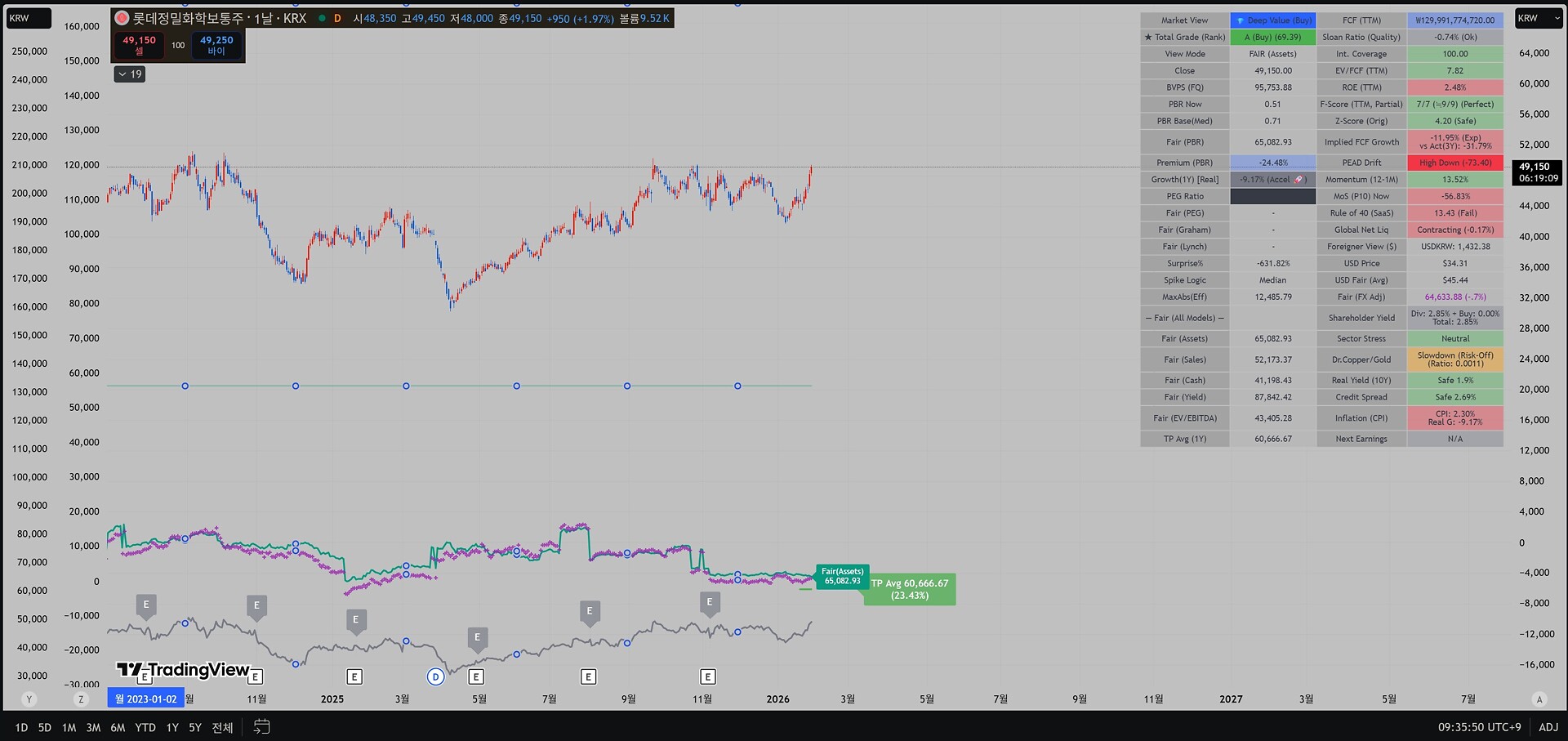
Task: Click the FAIR (Assets) view mode cell
Action: tap(1273, 54)
